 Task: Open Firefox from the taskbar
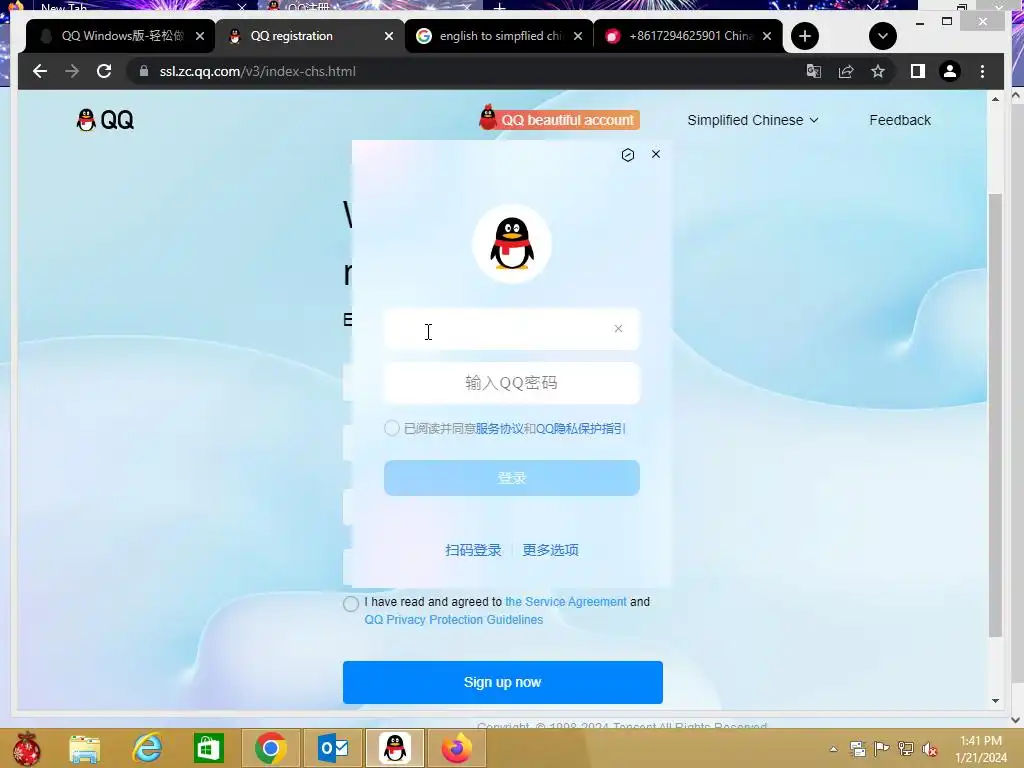tap(456, 748)
